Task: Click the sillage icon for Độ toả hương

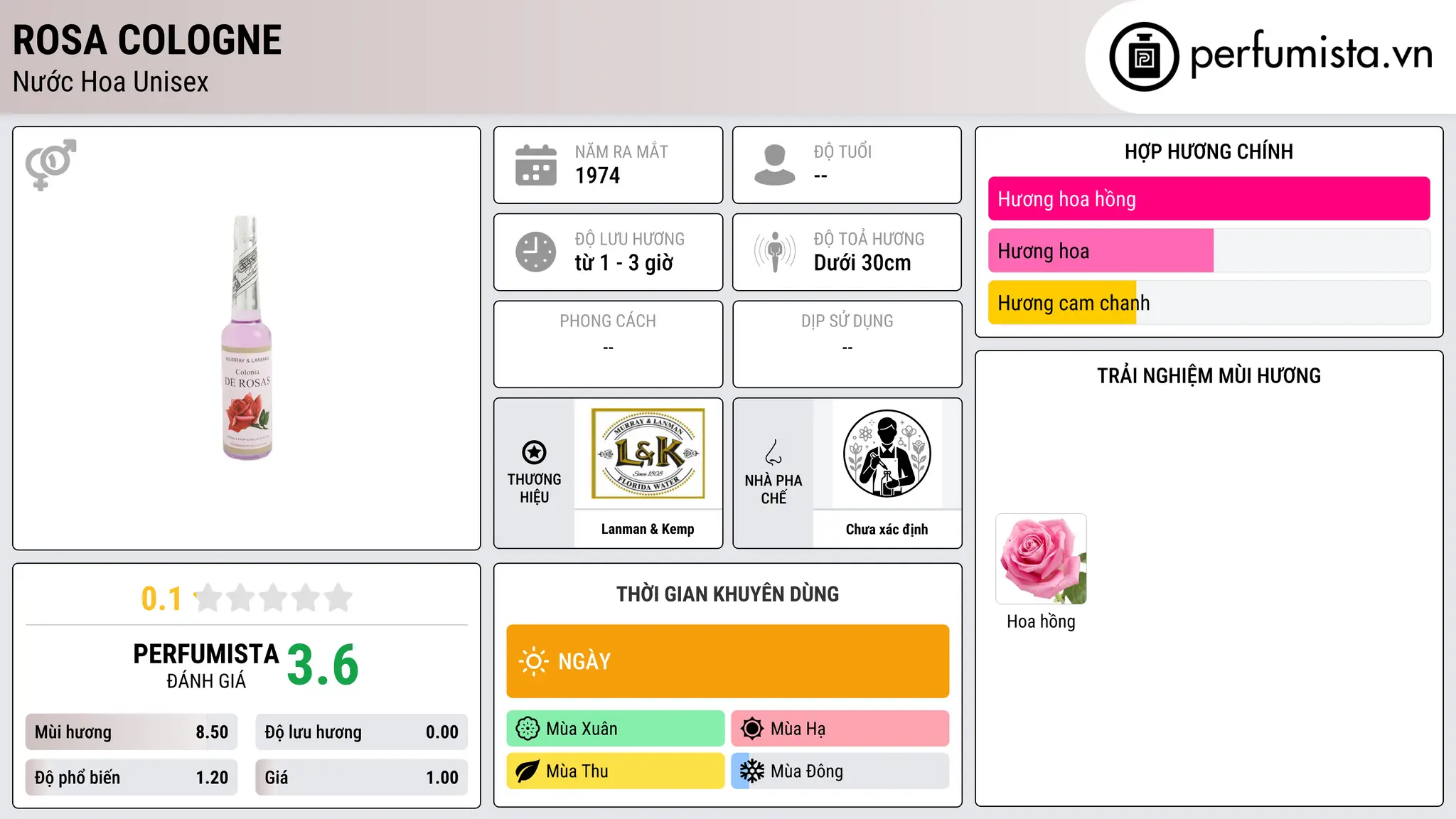Action: point(775,252)
